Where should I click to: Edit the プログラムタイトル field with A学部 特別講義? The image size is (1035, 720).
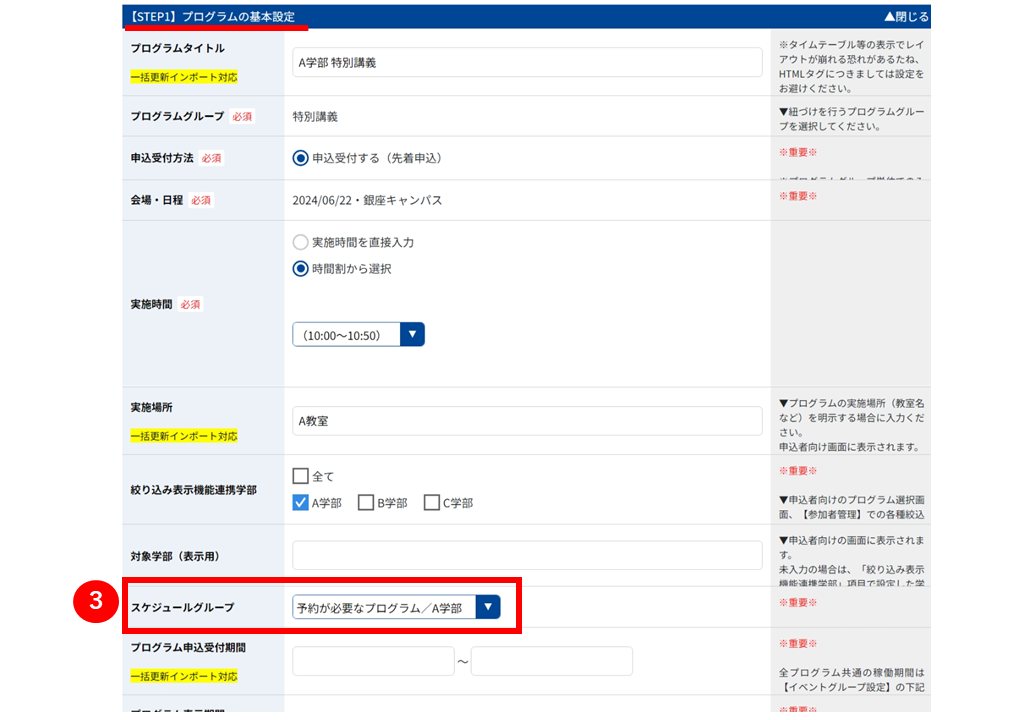click(x=527, y=63)
